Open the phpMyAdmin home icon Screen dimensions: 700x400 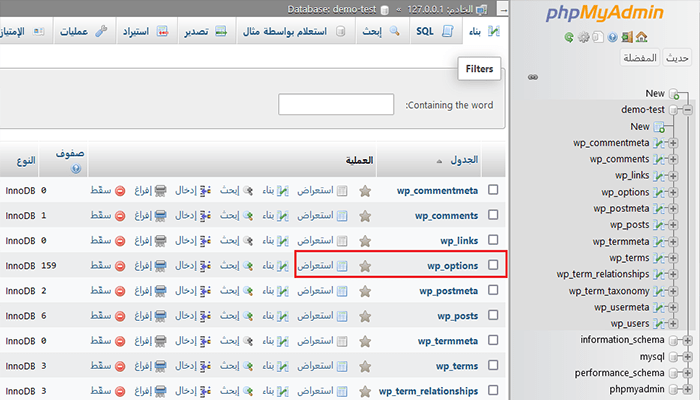(x=642, y=37)
